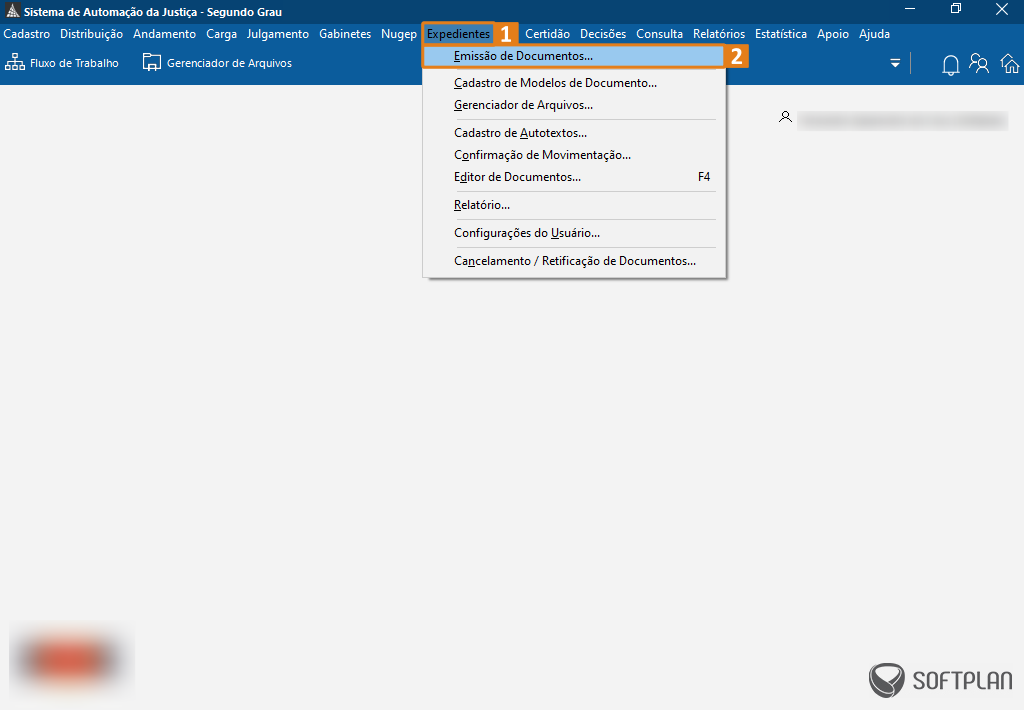Click Confirmação de Movimentação entry
This screenshot has height=710, width=1024.
pyautogui.click(x=542, y=155)
